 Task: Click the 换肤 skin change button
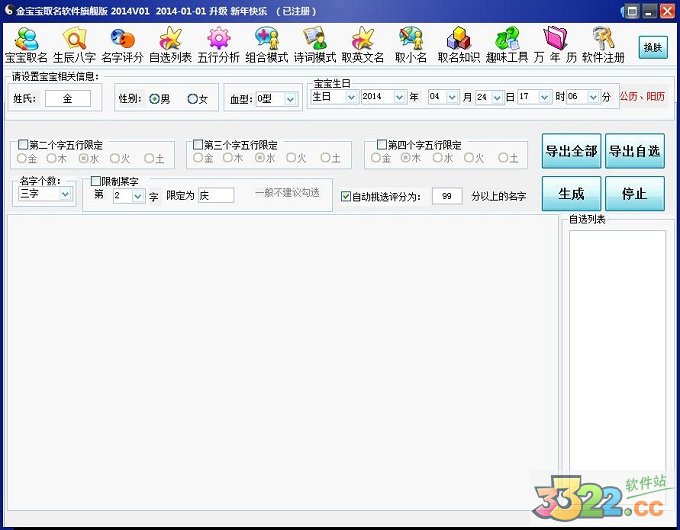(653, 47)
